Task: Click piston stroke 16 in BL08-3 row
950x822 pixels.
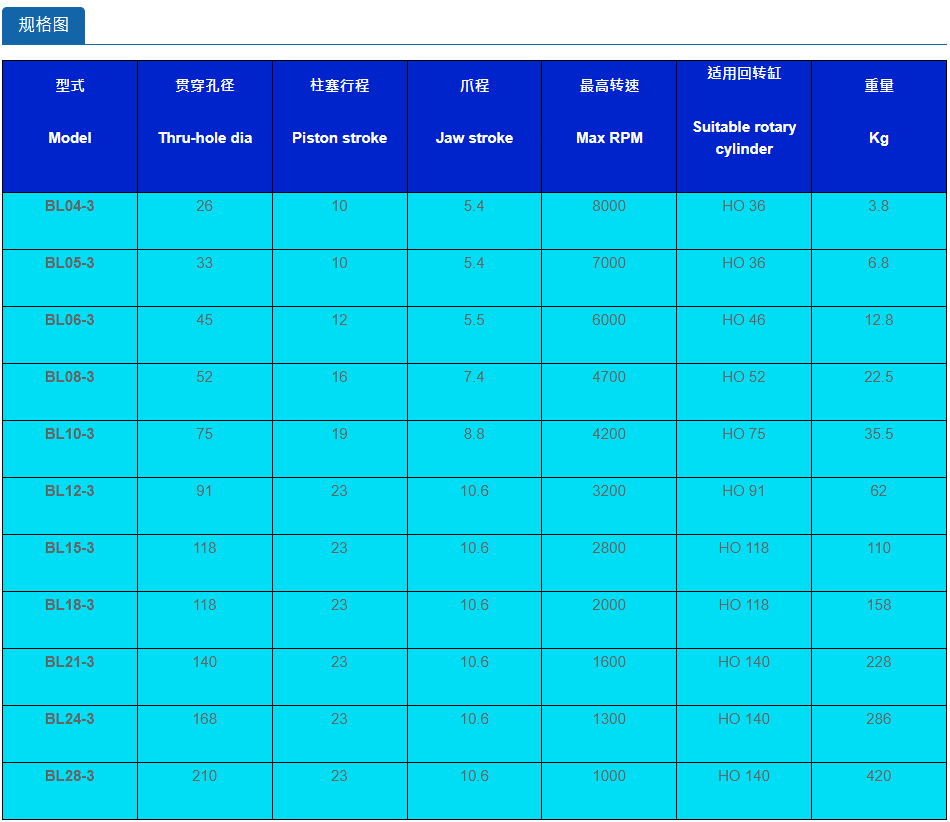Action: click(x=339, y=377)
